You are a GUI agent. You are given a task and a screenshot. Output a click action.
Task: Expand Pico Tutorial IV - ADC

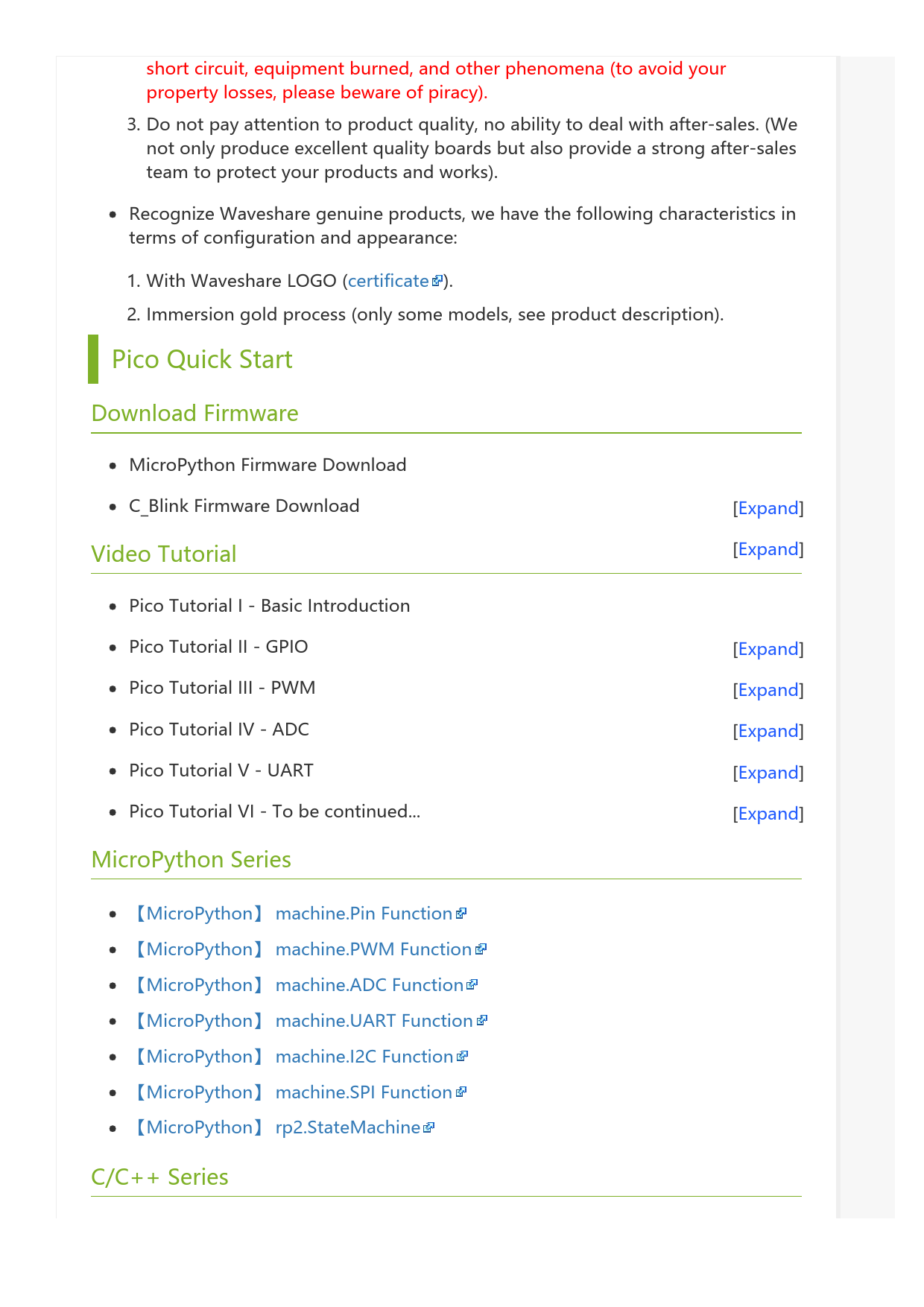click(x=768, y=731)
